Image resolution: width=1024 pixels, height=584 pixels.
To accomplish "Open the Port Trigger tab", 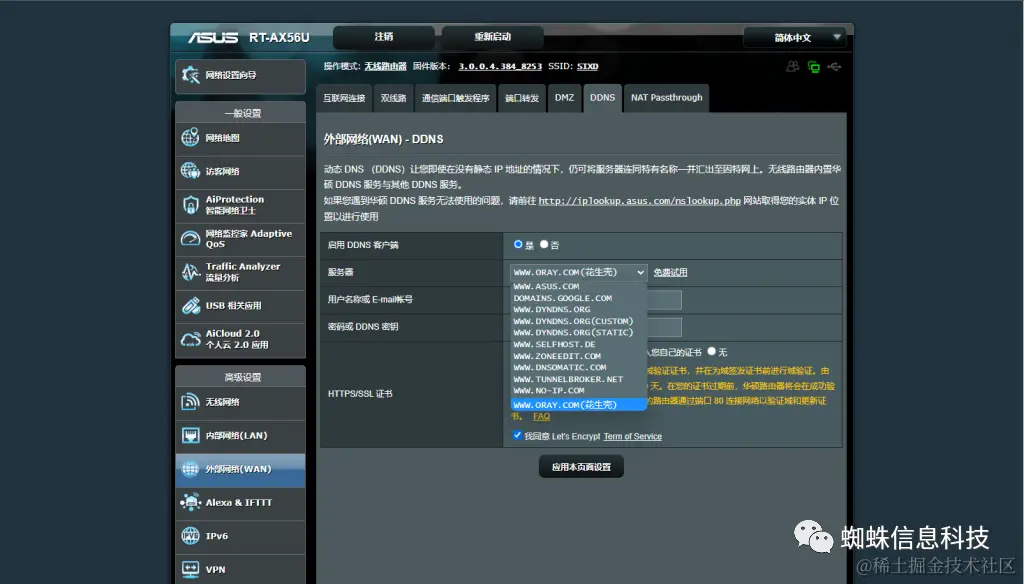I will pos(456,98).
